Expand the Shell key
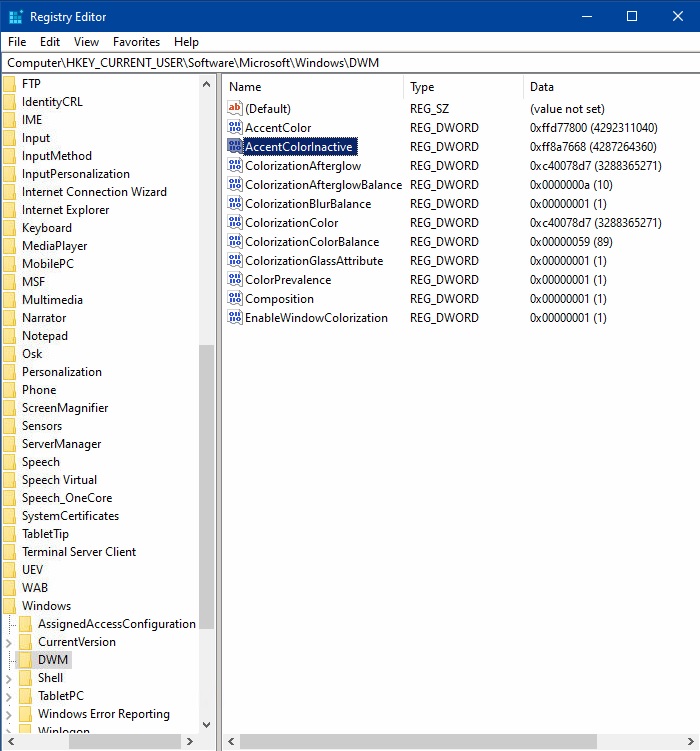 click(x=9, y=678)
